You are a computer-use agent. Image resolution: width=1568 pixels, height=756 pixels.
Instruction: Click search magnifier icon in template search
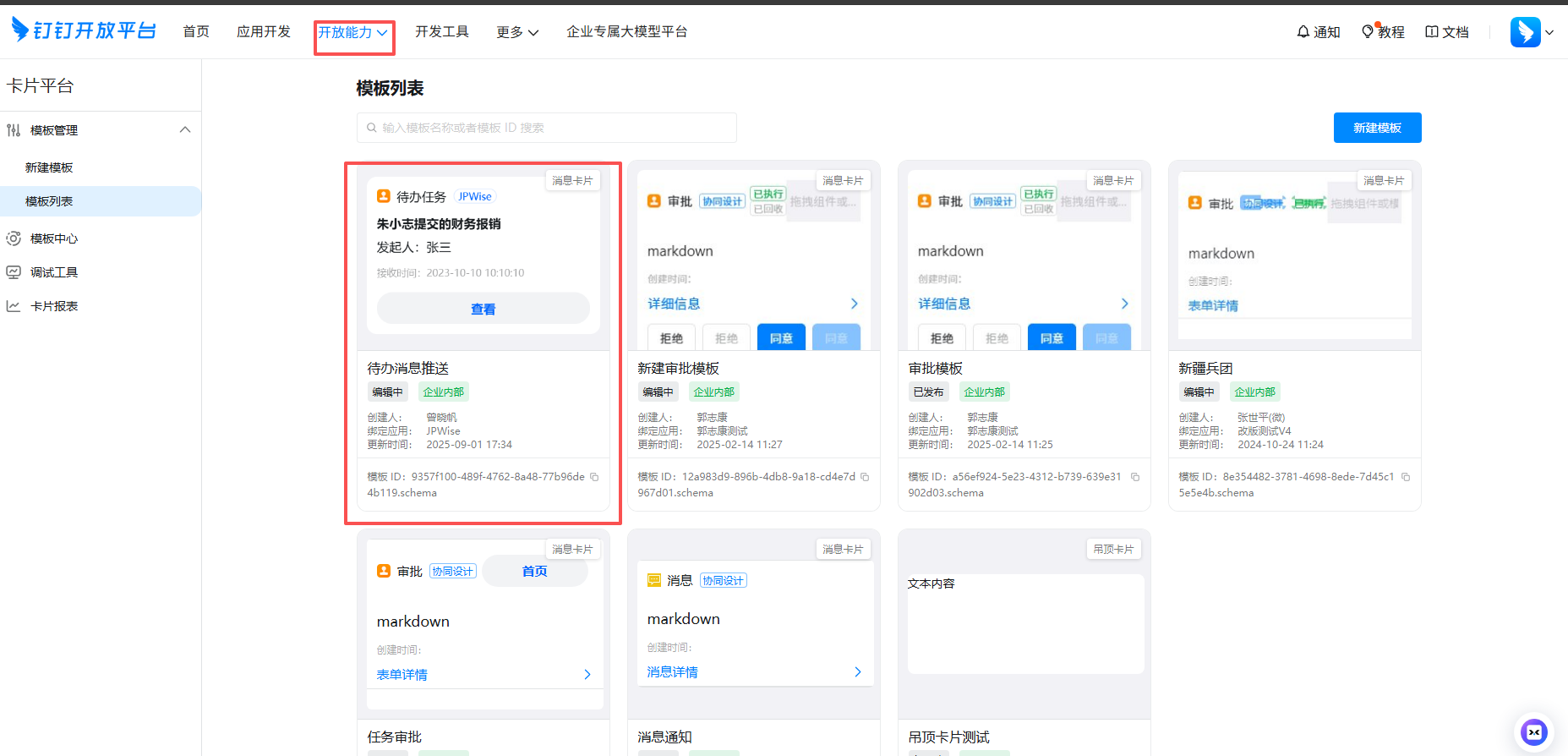(x=372, y=128)
